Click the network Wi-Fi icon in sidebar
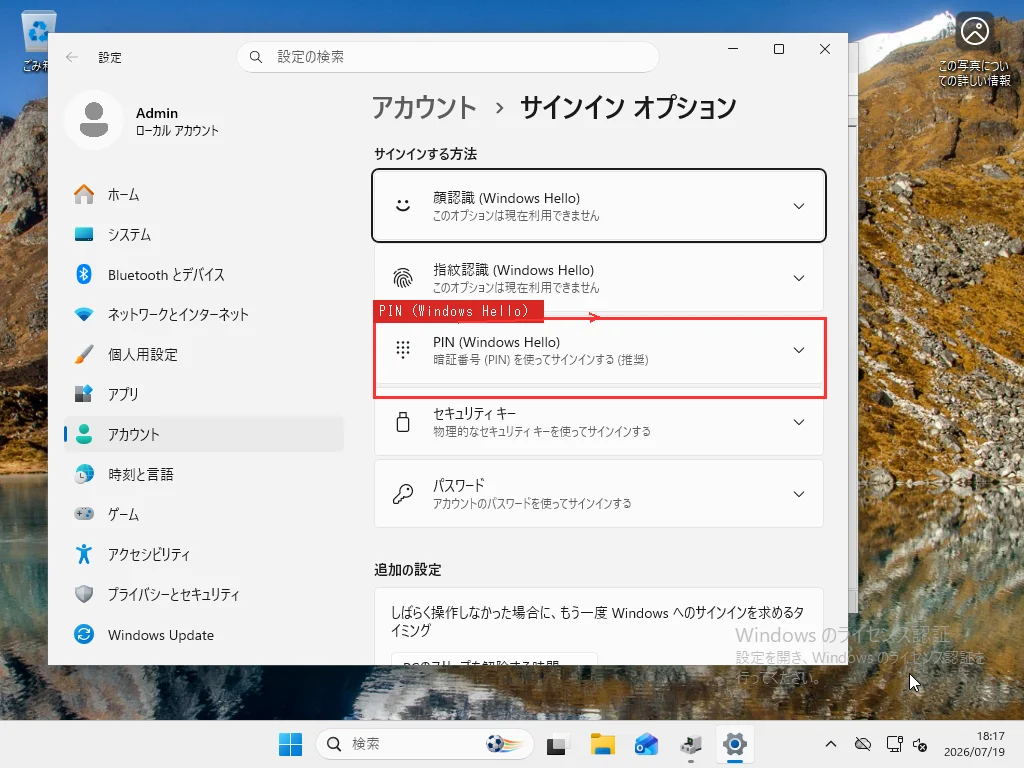 84,314
